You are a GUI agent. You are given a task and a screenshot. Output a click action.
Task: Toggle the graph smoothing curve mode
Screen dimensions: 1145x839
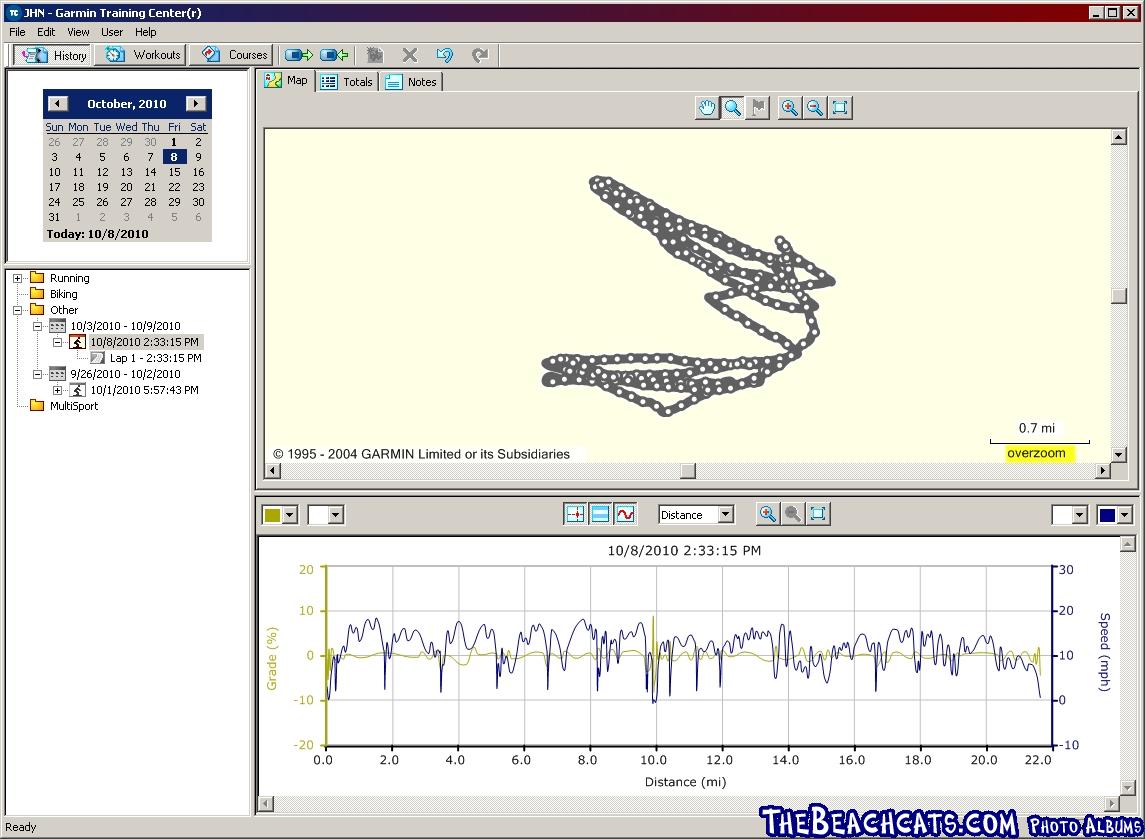point(625,514)
